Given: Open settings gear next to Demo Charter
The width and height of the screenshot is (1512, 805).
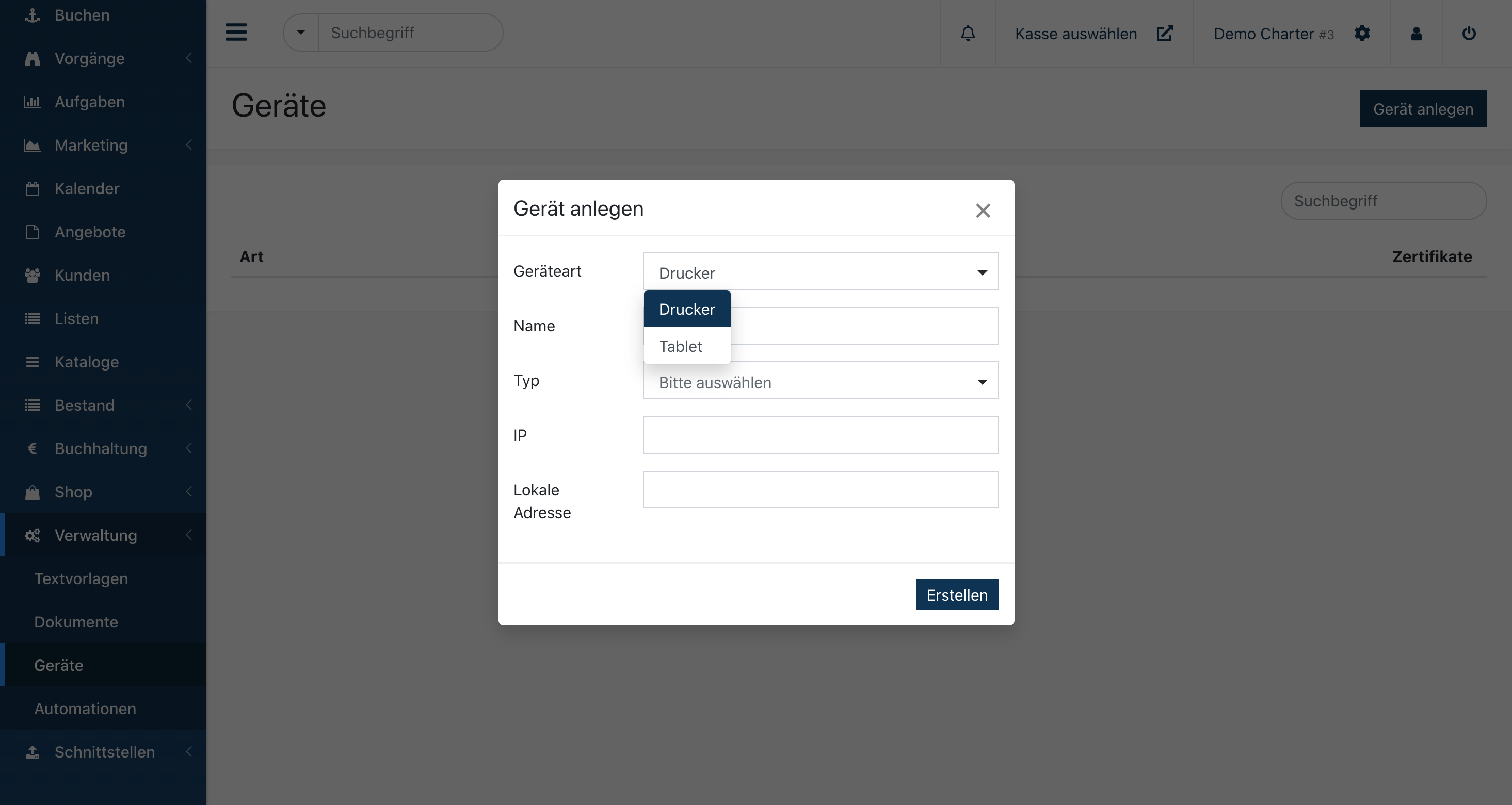Looking at the screenshot, I should pyautogui.click(x=1362, y=34).
